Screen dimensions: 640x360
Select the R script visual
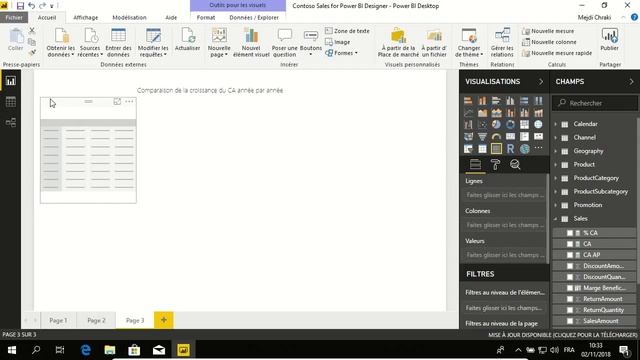[510, 149]
